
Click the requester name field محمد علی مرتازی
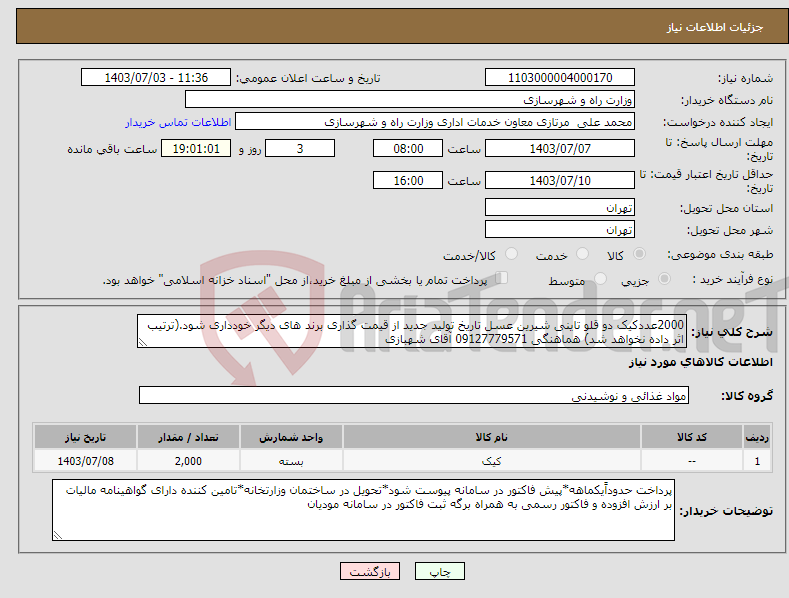click(435, 122)
